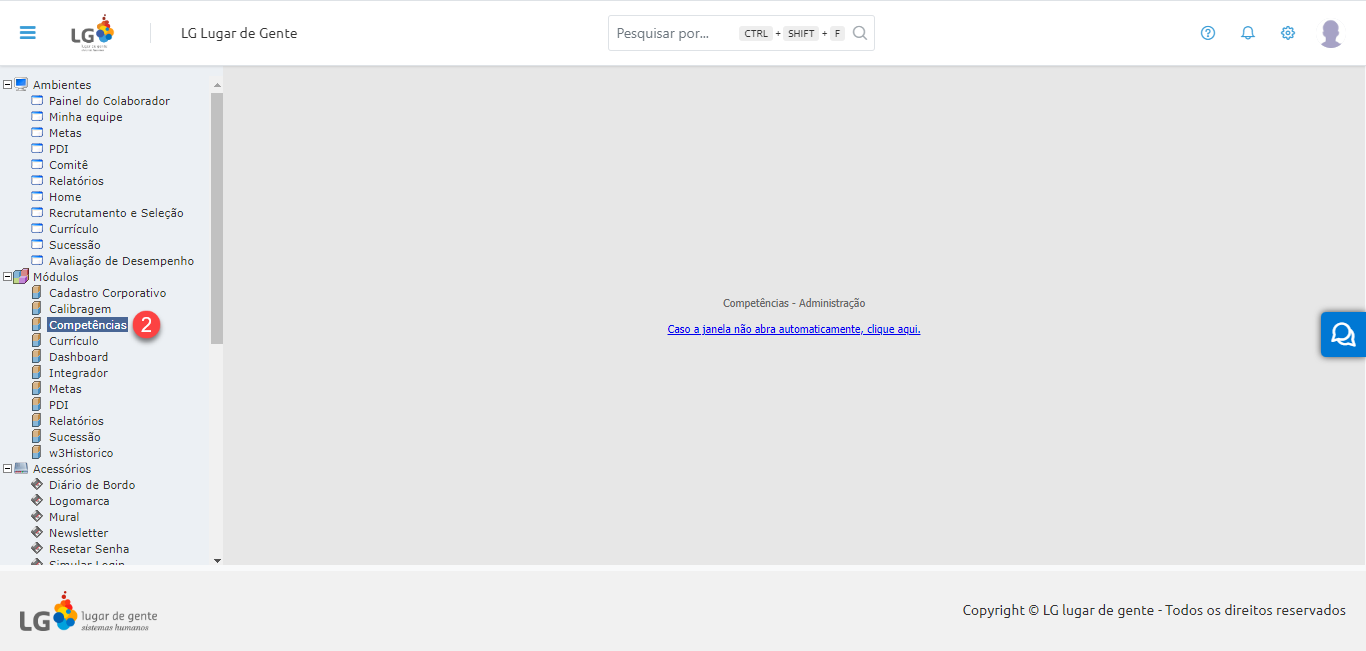Select the highlighted Competências module
Screen dimensions: 1366x651
88,325
